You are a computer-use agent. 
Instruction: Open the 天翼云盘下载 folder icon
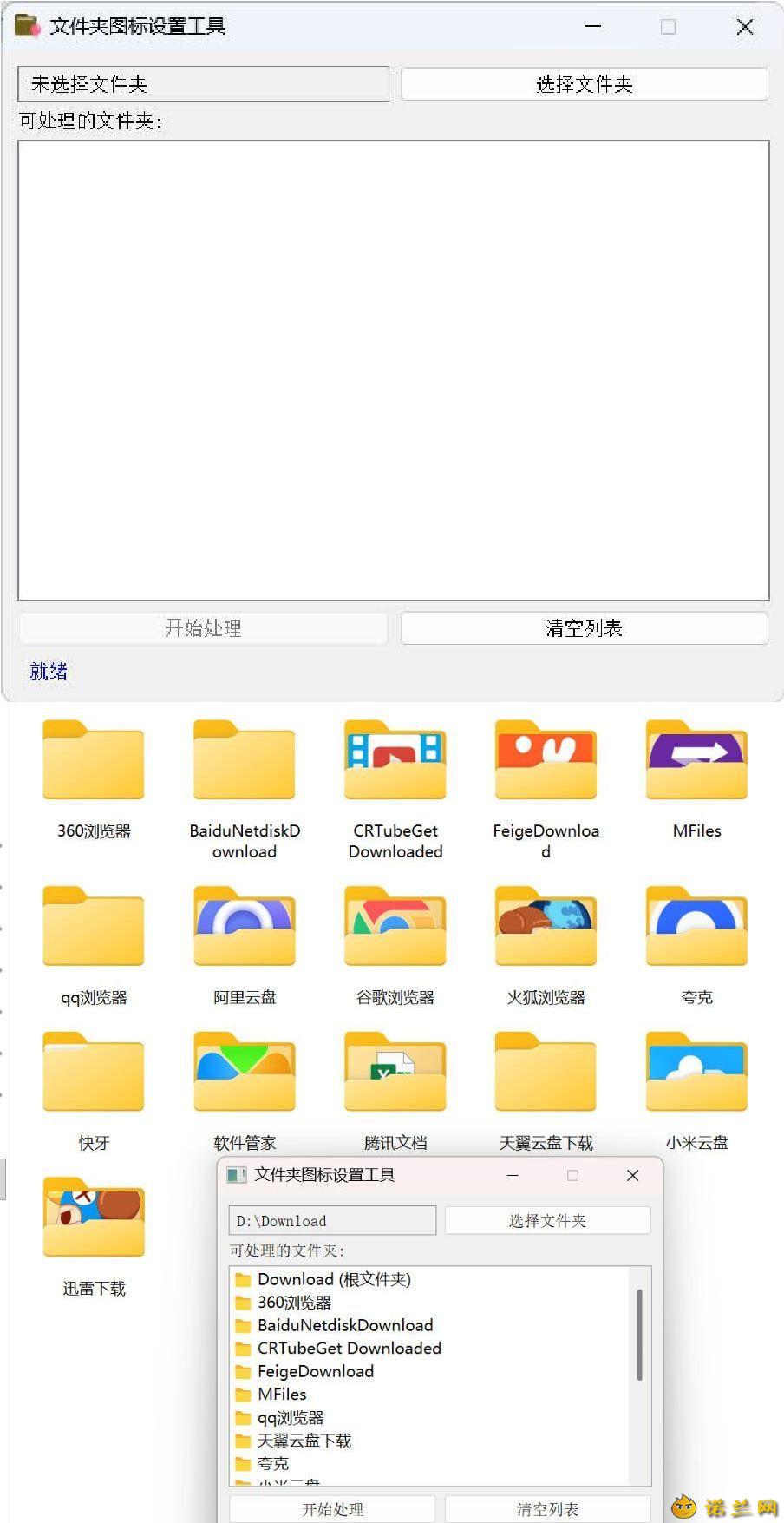coord(546,1073)
